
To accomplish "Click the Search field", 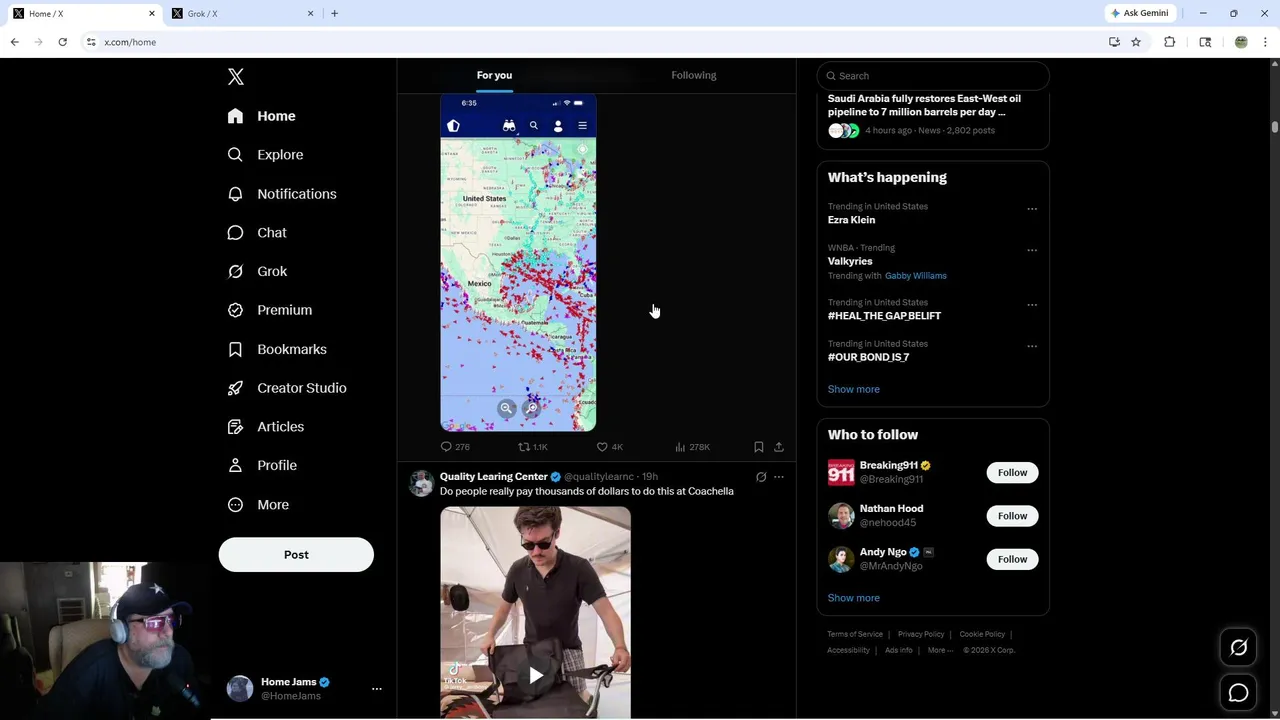I will (x=933, y=76).
